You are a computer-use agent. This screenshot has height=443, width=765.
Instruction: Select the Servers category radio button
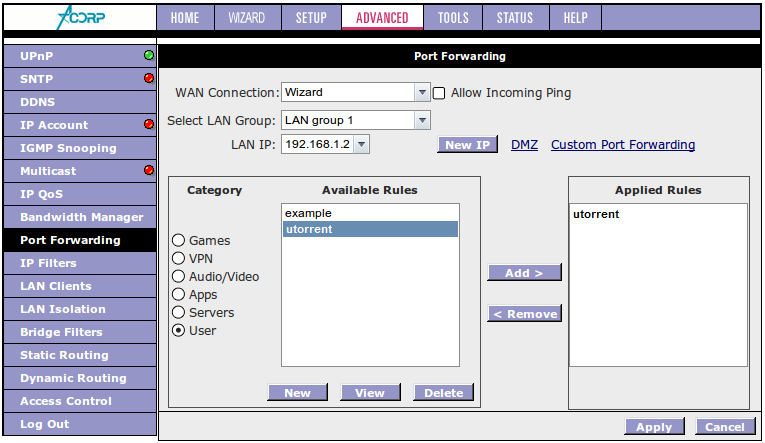click(x=179, y=312)
